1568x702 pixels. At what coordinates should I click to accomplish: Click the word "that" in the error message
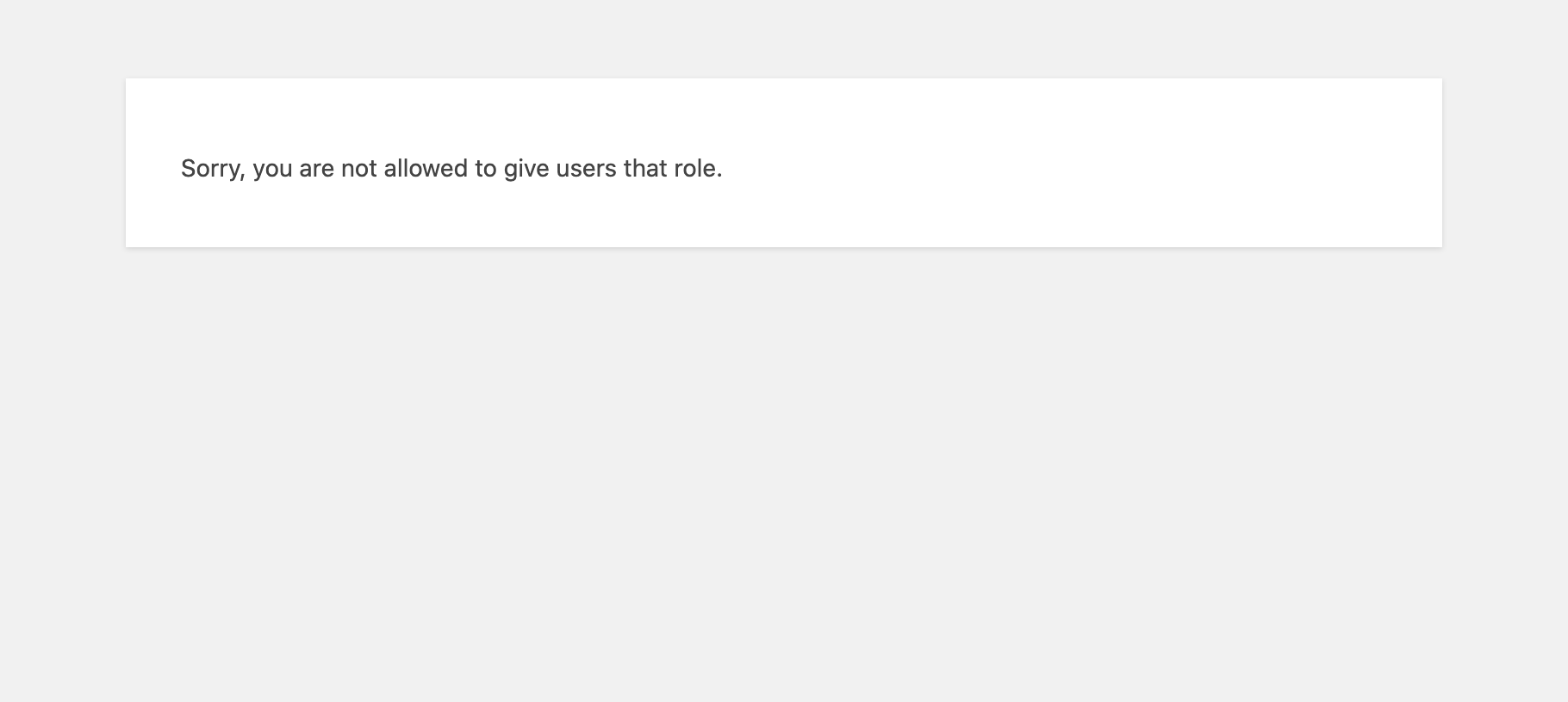[645, 169]
